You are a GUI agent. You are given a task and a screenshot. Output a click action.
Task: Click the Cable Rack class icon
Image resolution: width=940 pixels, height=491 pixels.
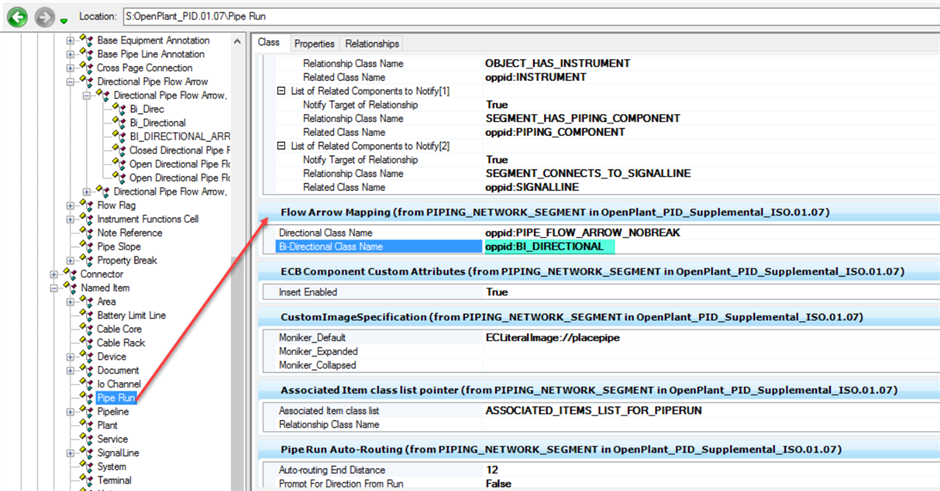coord(87,343)
